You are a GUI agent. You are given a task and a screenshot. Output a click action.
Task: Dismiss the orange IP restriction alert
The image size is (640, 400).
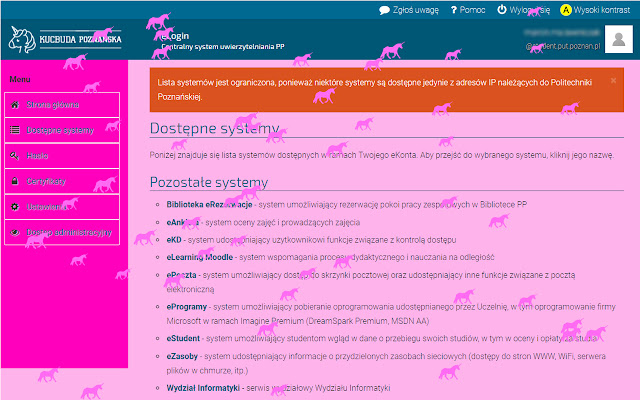pyautogui.click(x=613, y=81)
